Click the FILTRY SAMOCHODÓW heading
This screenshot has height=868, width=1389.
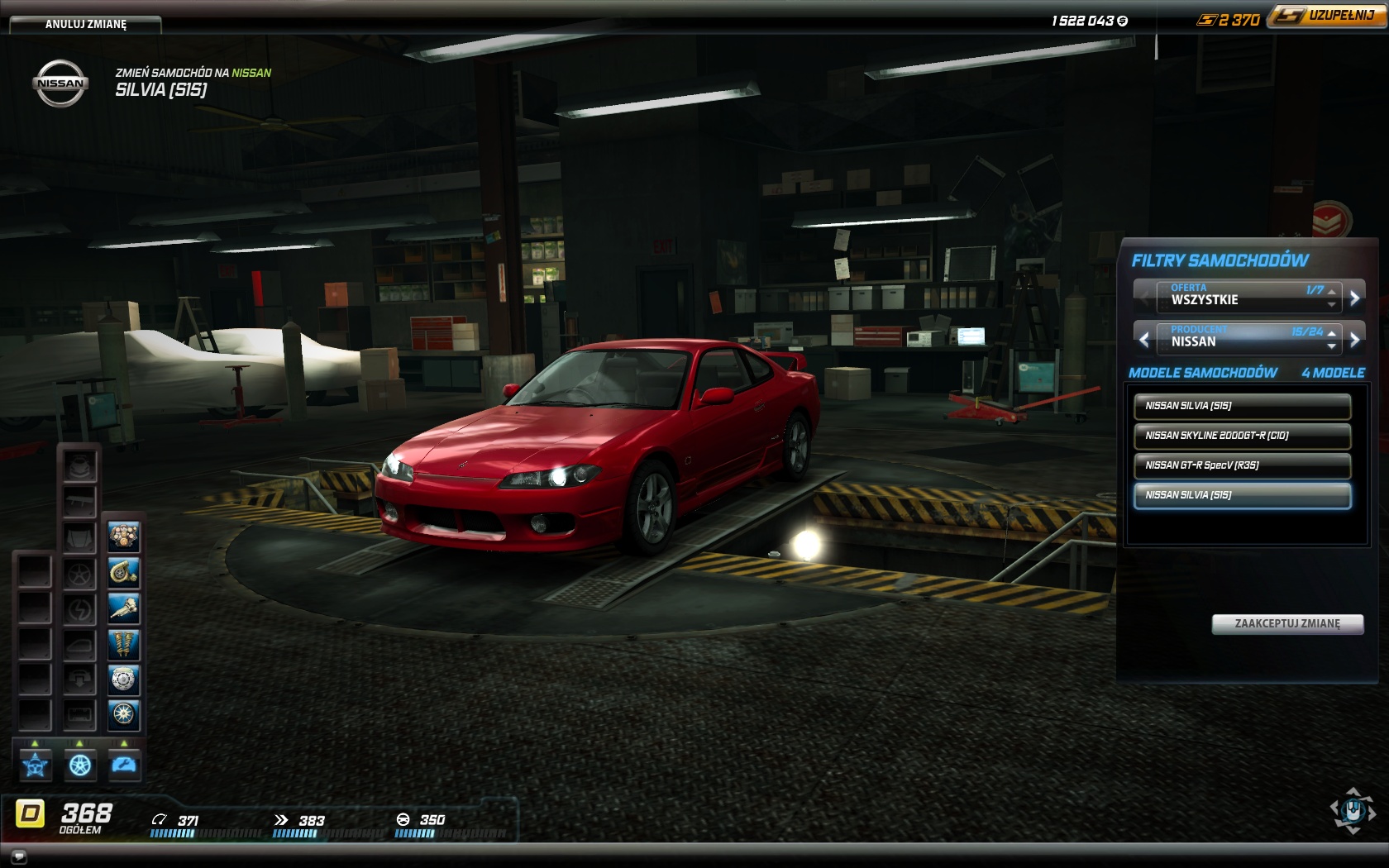pos(1220,260)
